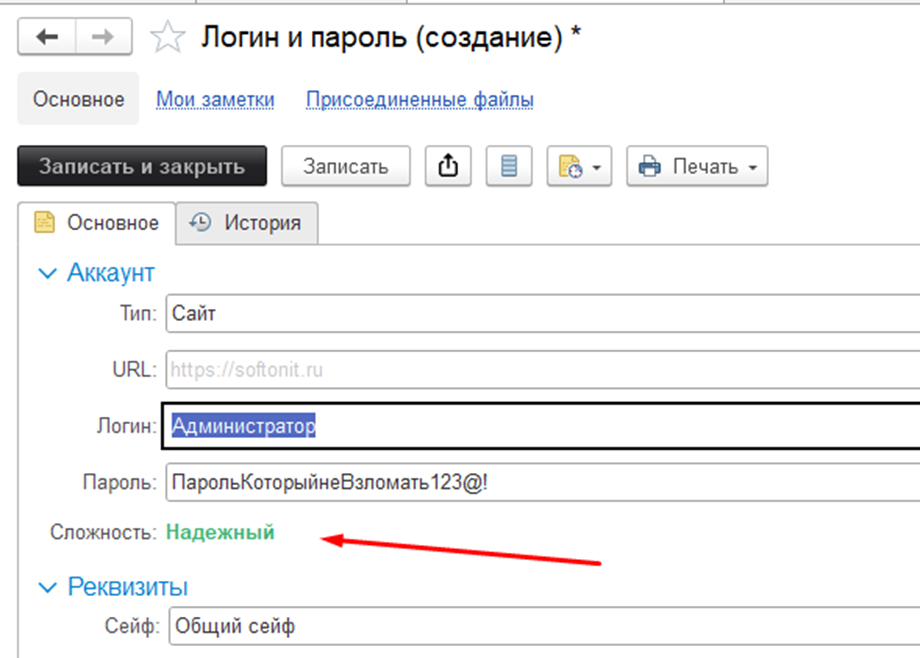Switch to the История tab

[246, 223]
